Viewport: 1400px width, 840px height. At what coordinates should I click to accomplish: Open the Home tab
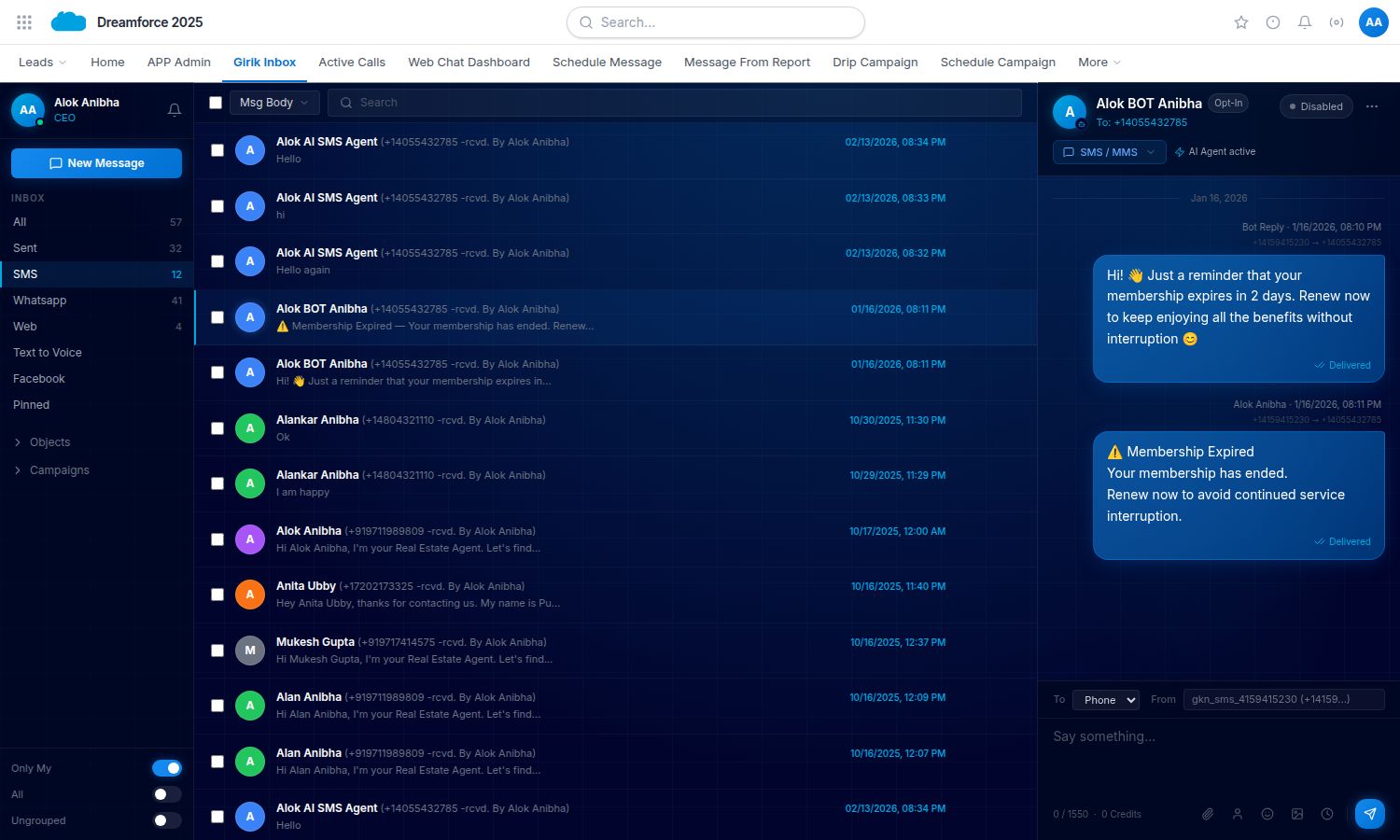[x=107, y=63]
